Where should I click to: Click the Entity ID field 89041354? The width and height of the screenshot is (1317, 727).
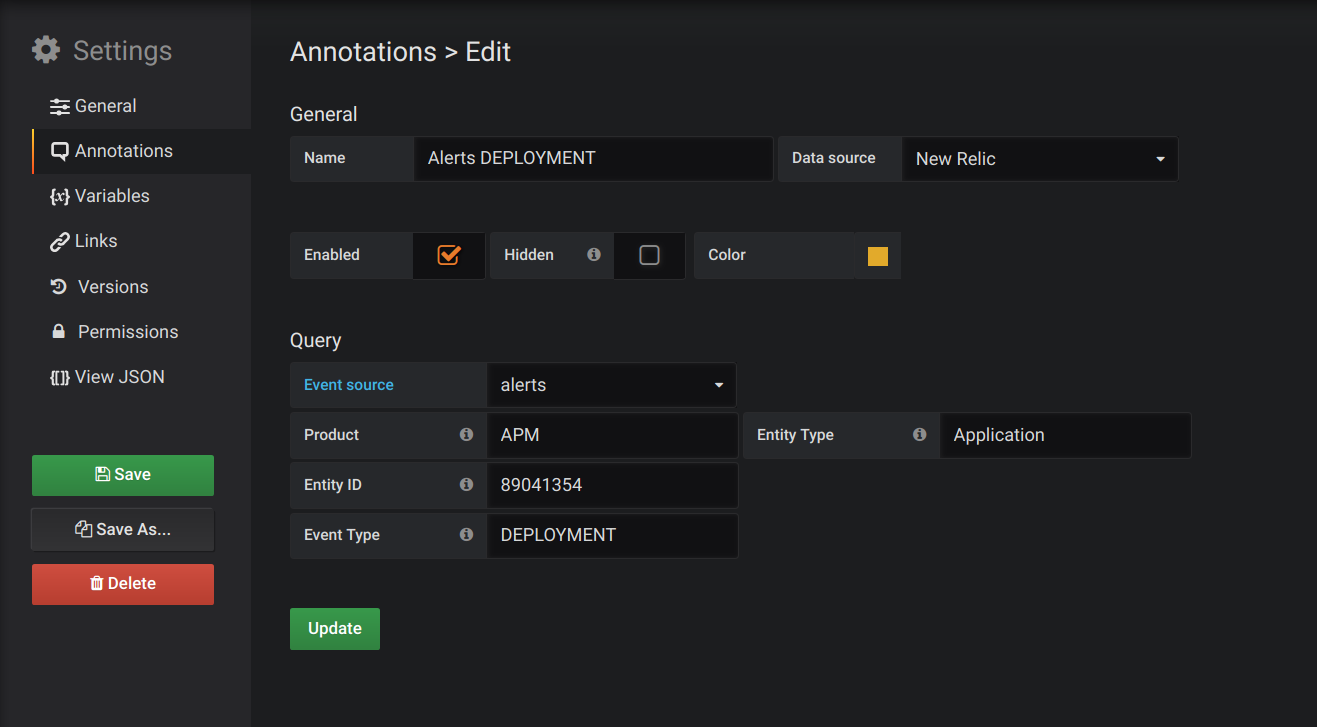tap(612, 485)
